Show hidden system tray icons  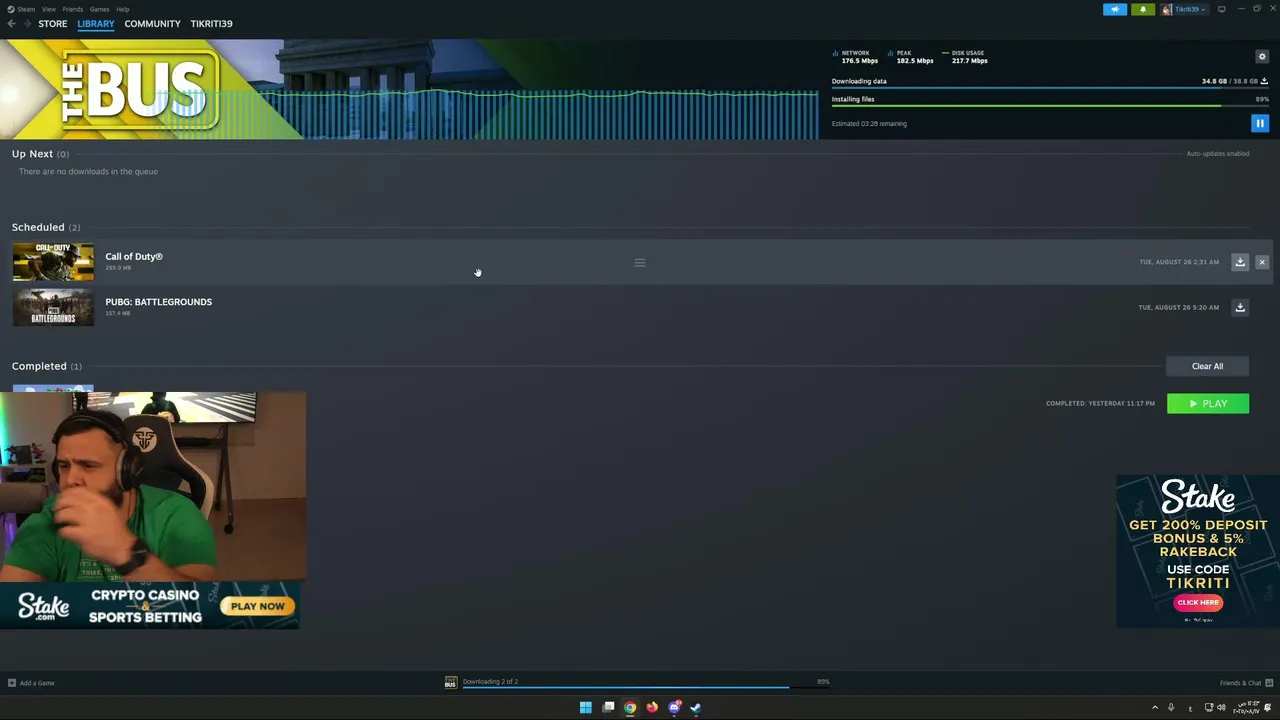click(x=1155, y=707)
